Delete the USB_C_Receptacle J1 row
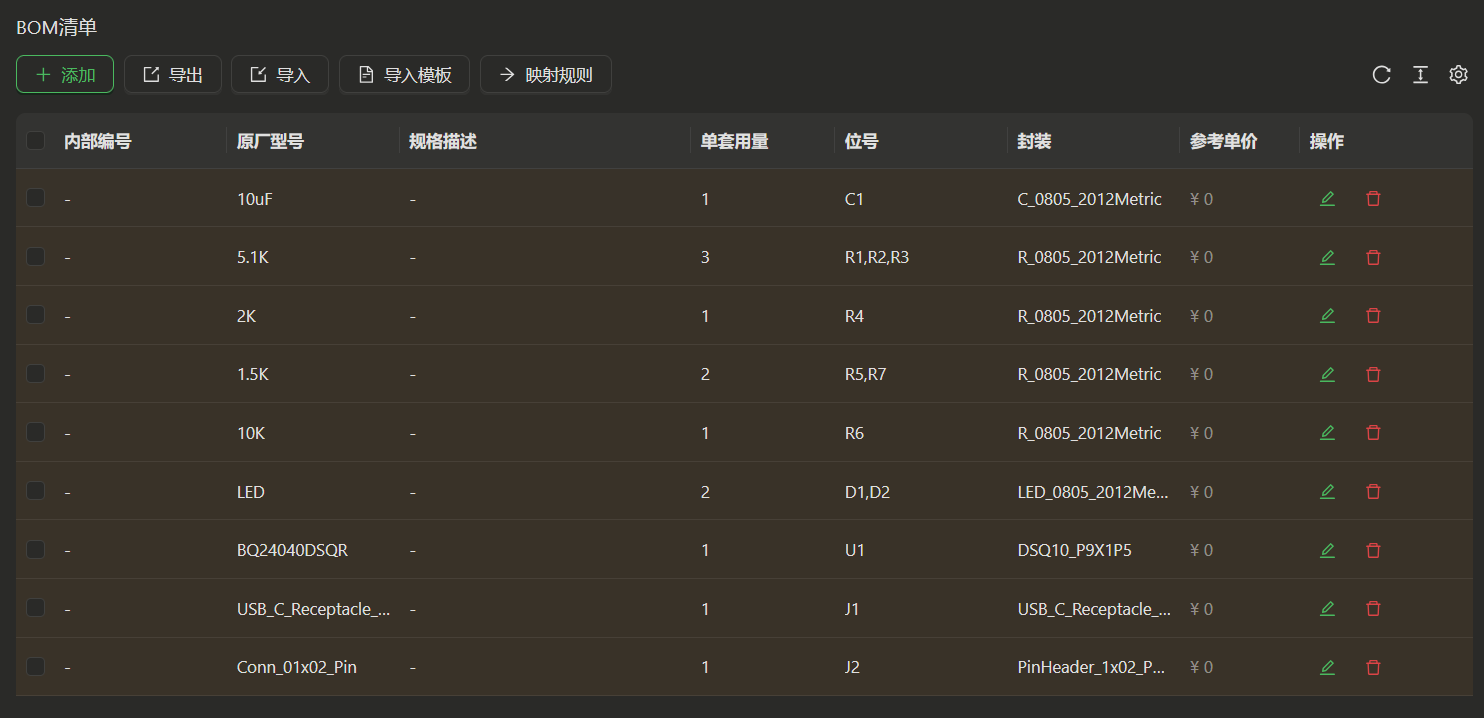 tap(1373, 609)
